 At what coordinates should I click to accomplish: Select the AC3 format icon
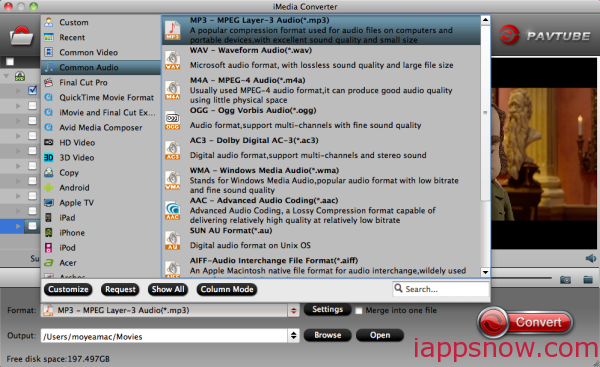click(x=173, y=150)
